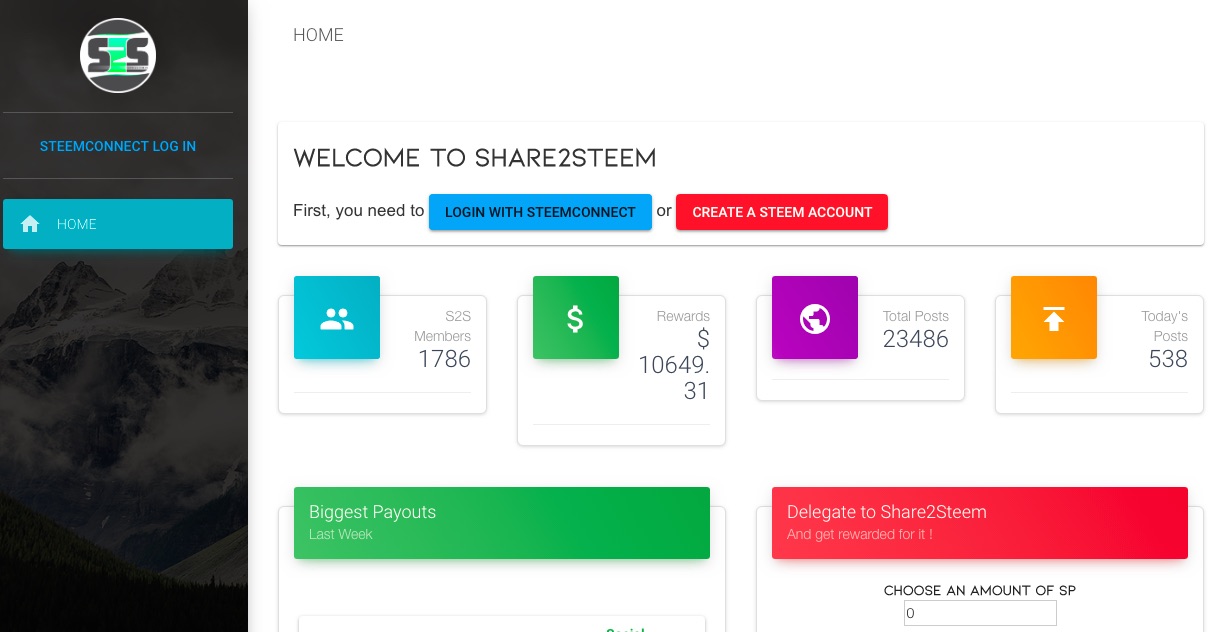This screenshot has width=1220, height=632.
Task: Click the home icon in the sidebar
Action: [30, 224]
